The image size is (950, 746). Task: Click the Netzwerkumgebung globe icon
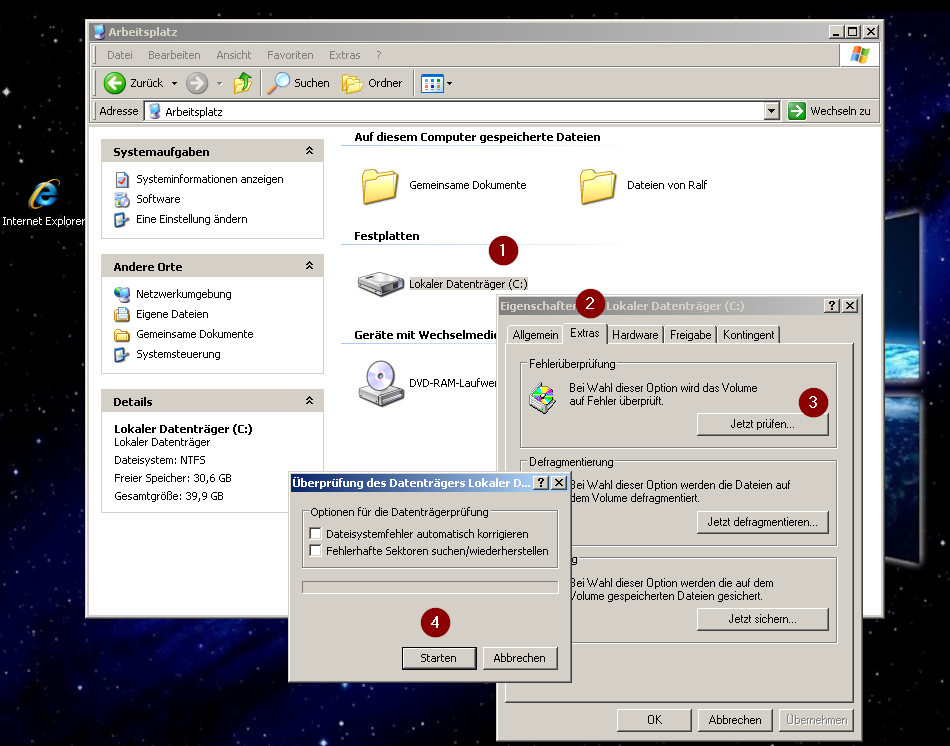[x=122, y=295]
